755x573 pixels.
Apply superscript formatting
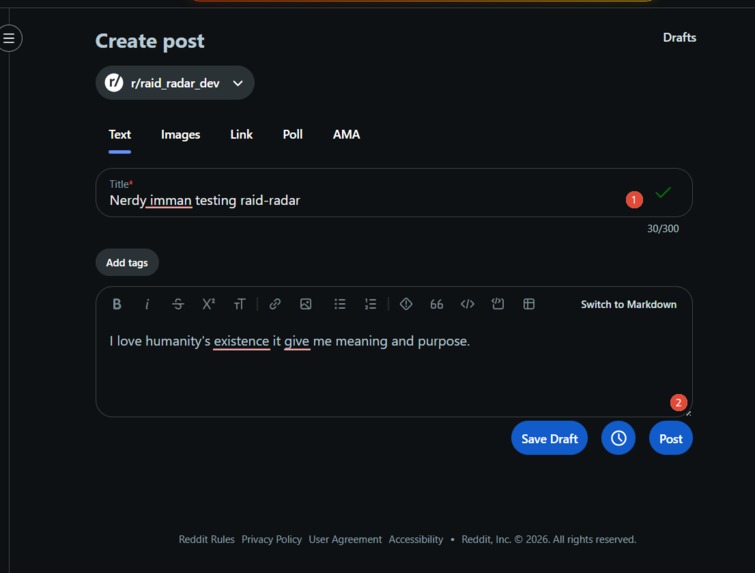coord(208,304)
